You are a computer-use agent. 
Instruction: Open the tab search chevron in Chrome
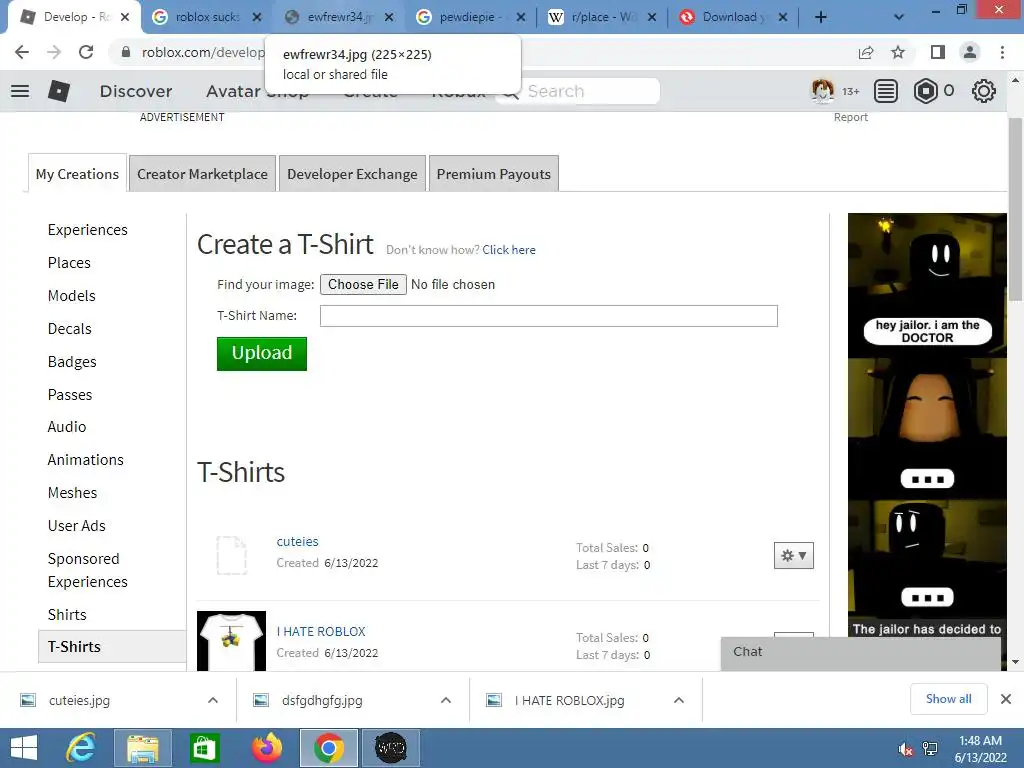click(899, 17)
